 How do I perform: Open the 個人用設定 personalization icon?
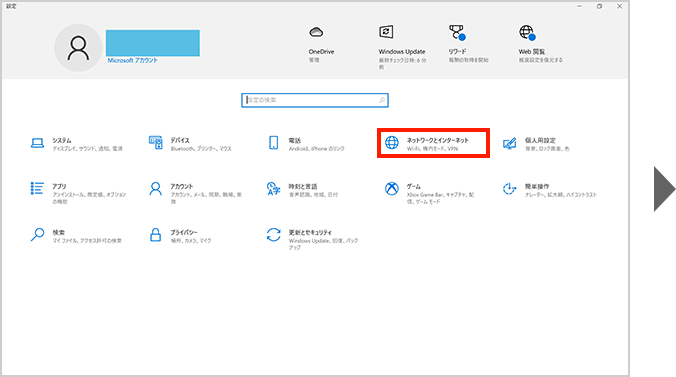[509, 143]
